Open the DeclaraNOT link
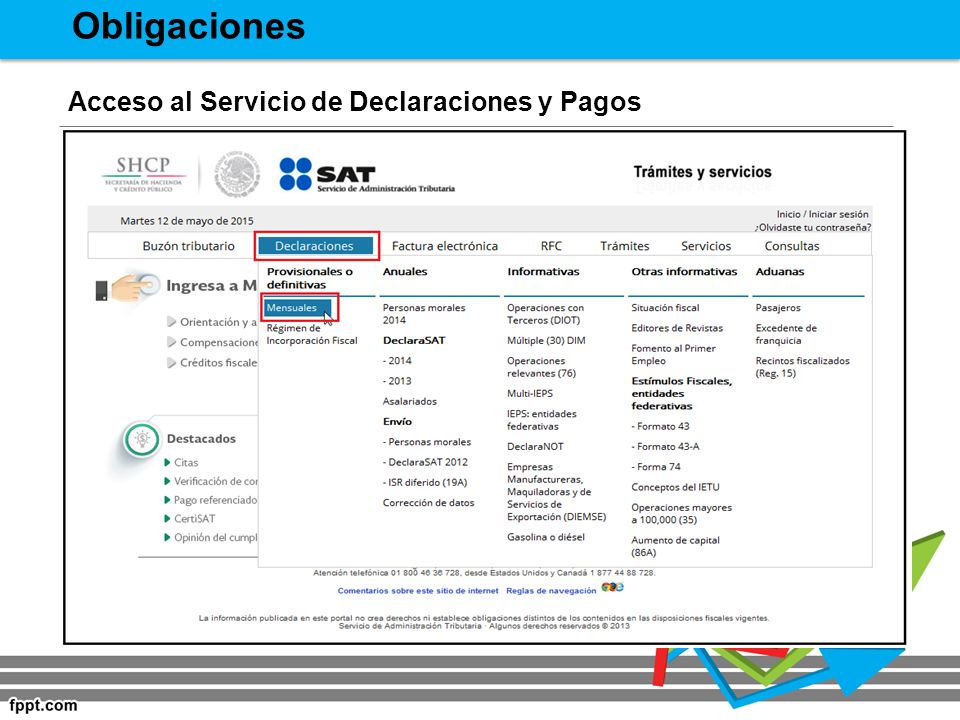Image resolution: width=960 pixels, height=720 pixels. click(535, 446)
